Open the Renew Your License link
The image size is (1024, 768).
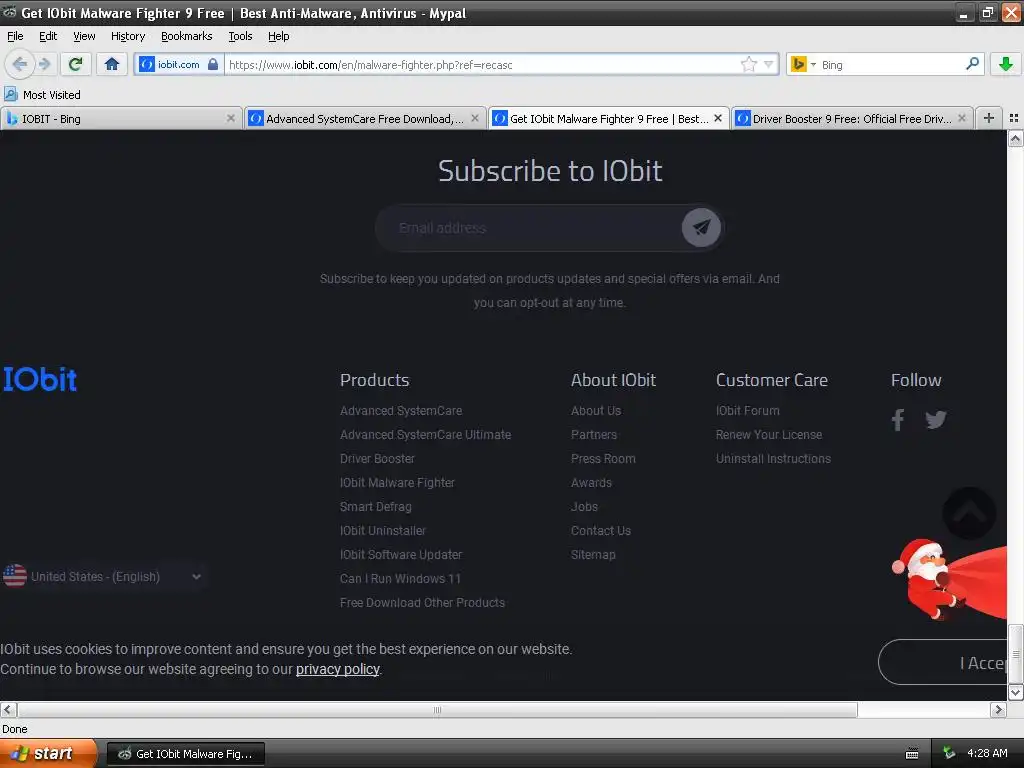click(x=769, y=435)
